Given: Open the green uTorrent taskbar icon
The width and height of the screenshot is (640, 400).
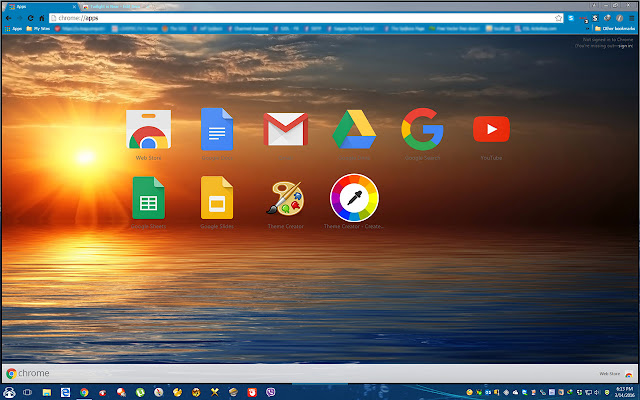Looking at the screenshot, I should 140,392.
